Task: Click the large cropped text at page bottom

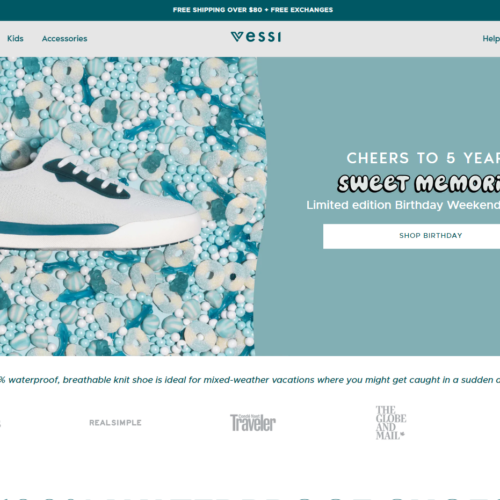Action: [250, 499]
